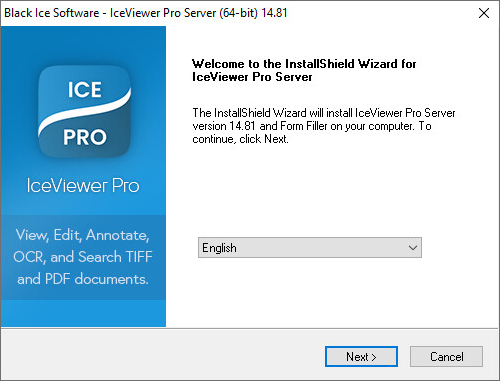The width and height of the screenshot is (500, 381).
Task: Select the English text in language combo box
Action: [x=219, y=248]
